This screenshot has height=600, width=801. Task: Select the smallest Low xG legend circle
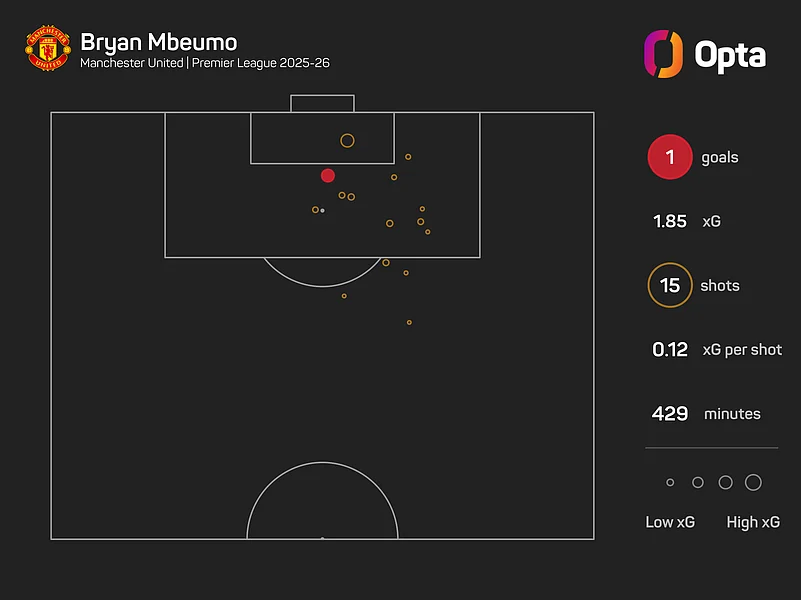point(670,482)
